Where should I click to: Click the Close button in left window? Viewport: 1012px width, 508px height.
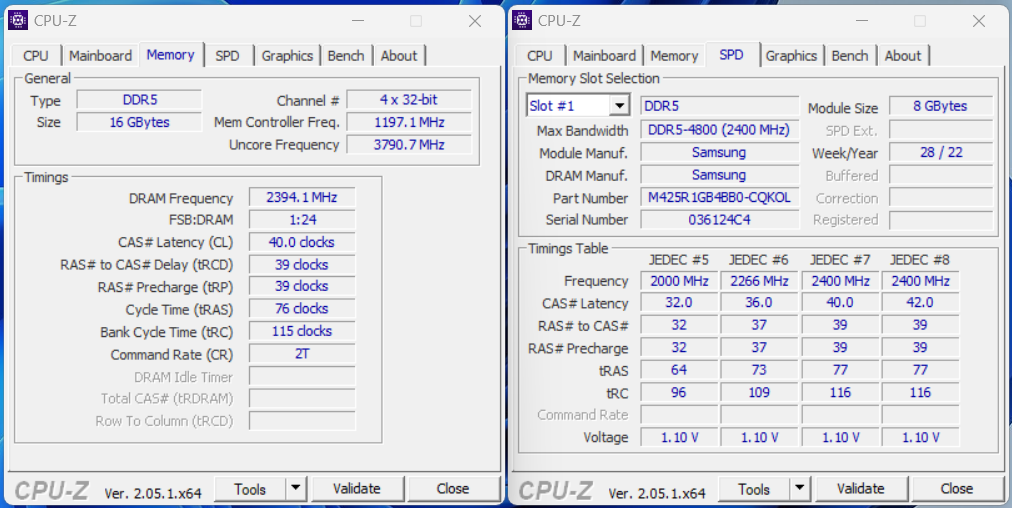pyautogui.click(x=453, y=489)
